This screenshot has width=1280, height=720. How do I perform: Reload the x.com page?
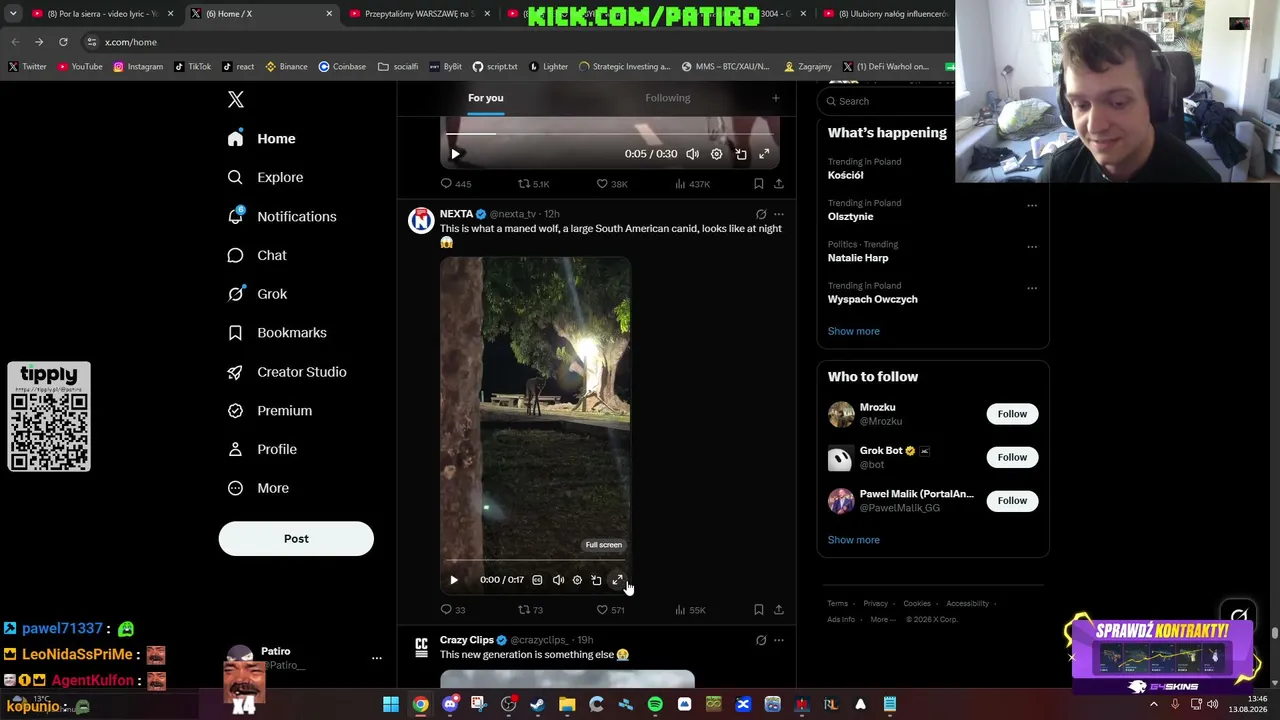(x=63, y=42)
